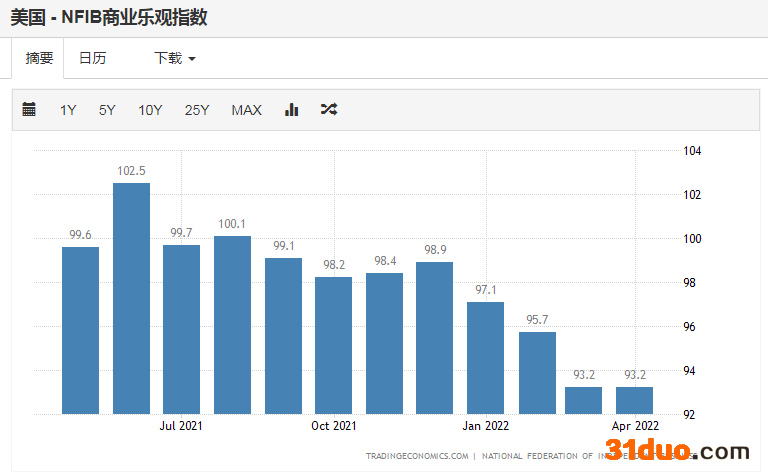768x472 pixels.
Task: Open the calendar date range icon
Action: [x=29, y=109]
